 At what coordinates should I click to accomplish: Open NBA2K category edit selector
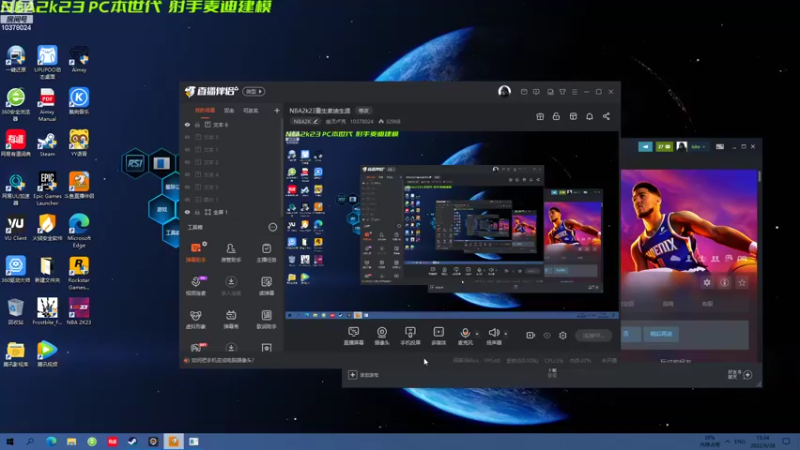pyautogui.click(x=306, y=121)
